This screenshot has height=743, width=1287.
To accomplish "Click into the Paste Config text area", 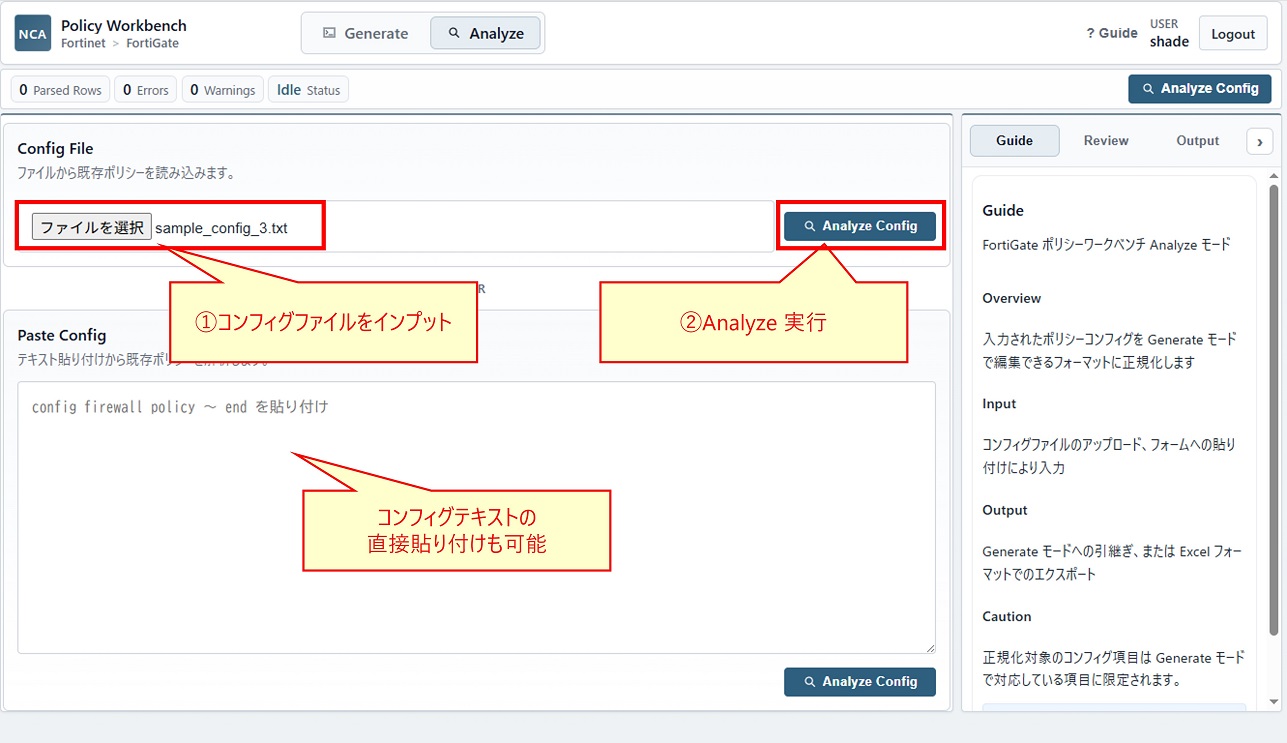I will coord(476,517).
